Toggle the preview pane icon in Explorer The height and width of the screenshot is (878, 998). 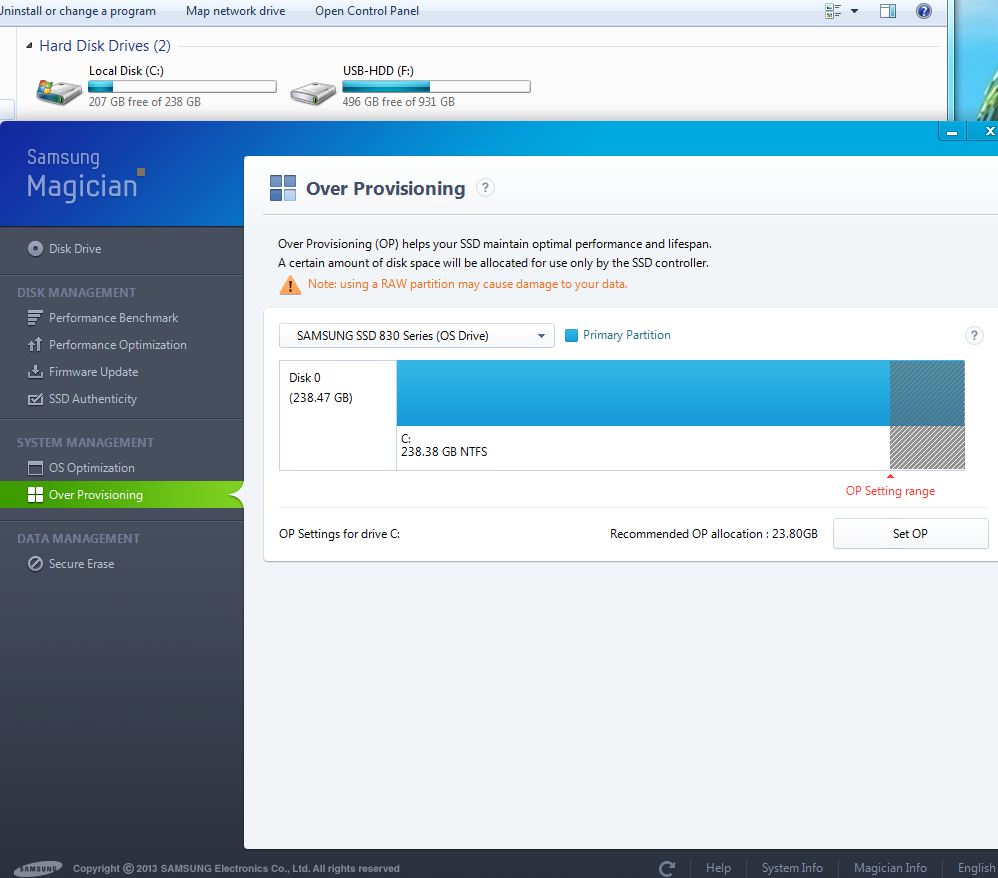[888, 11]
